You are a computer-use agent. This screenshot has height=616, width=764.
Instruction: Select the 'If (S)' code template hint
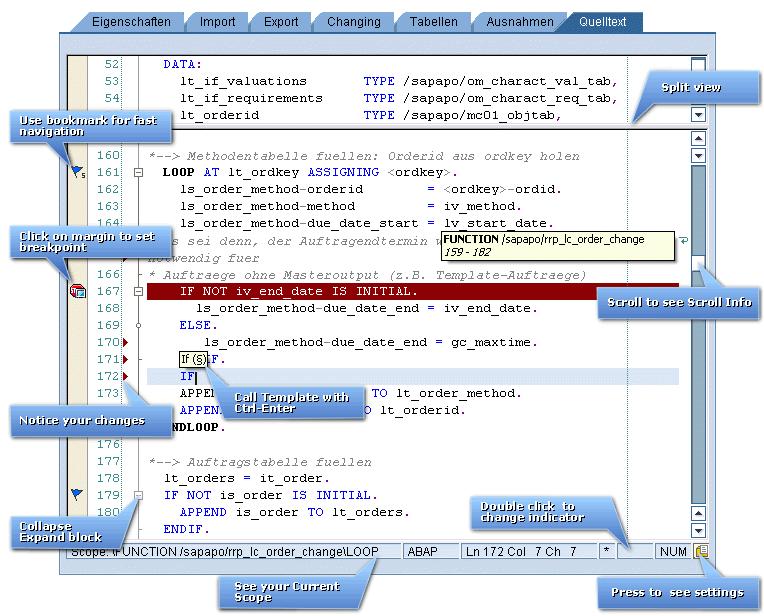193,360
